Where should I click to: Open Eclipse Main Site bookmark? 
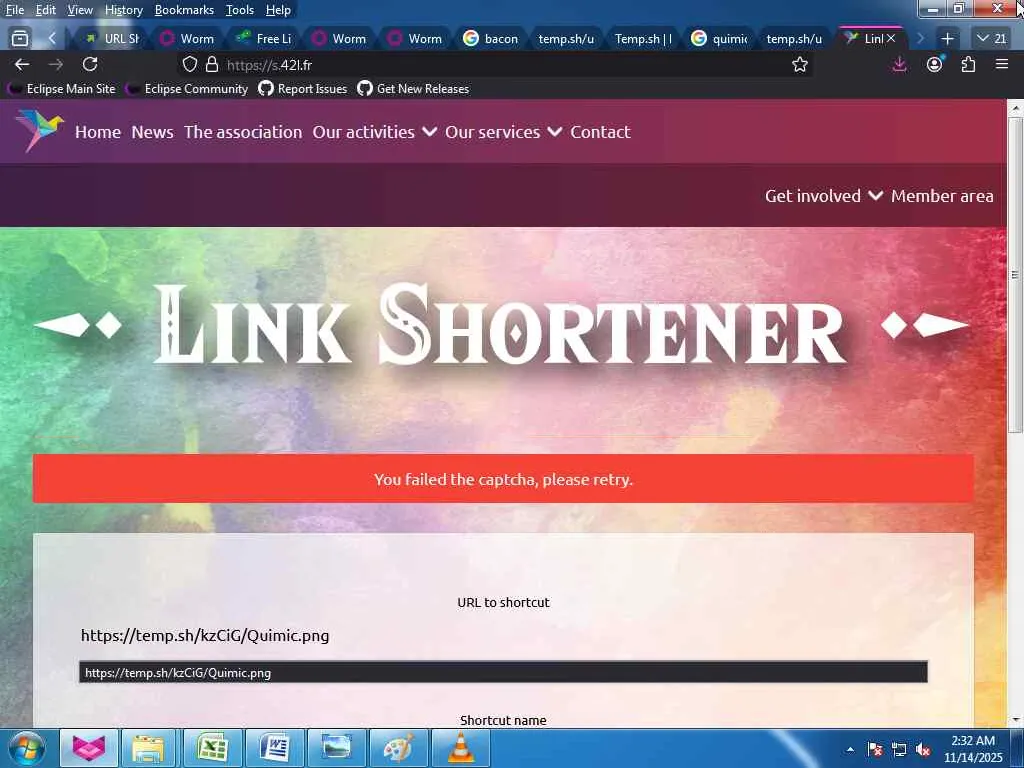click(x=63, y=89)
